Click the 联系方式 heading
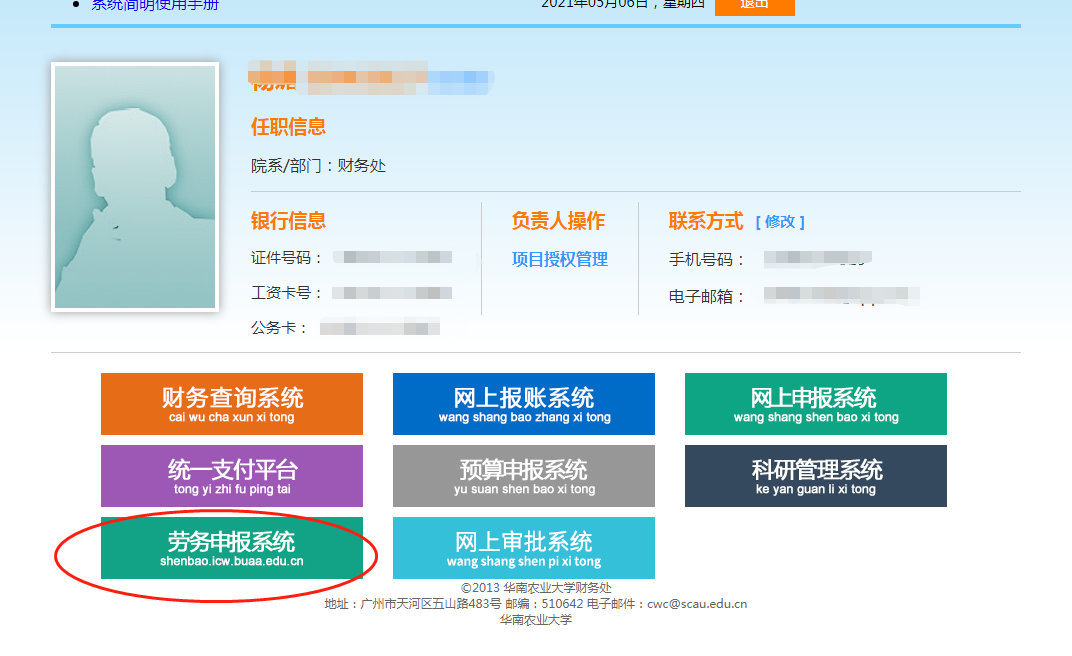This screenshot has width=1072, height=656. point(706,221)
